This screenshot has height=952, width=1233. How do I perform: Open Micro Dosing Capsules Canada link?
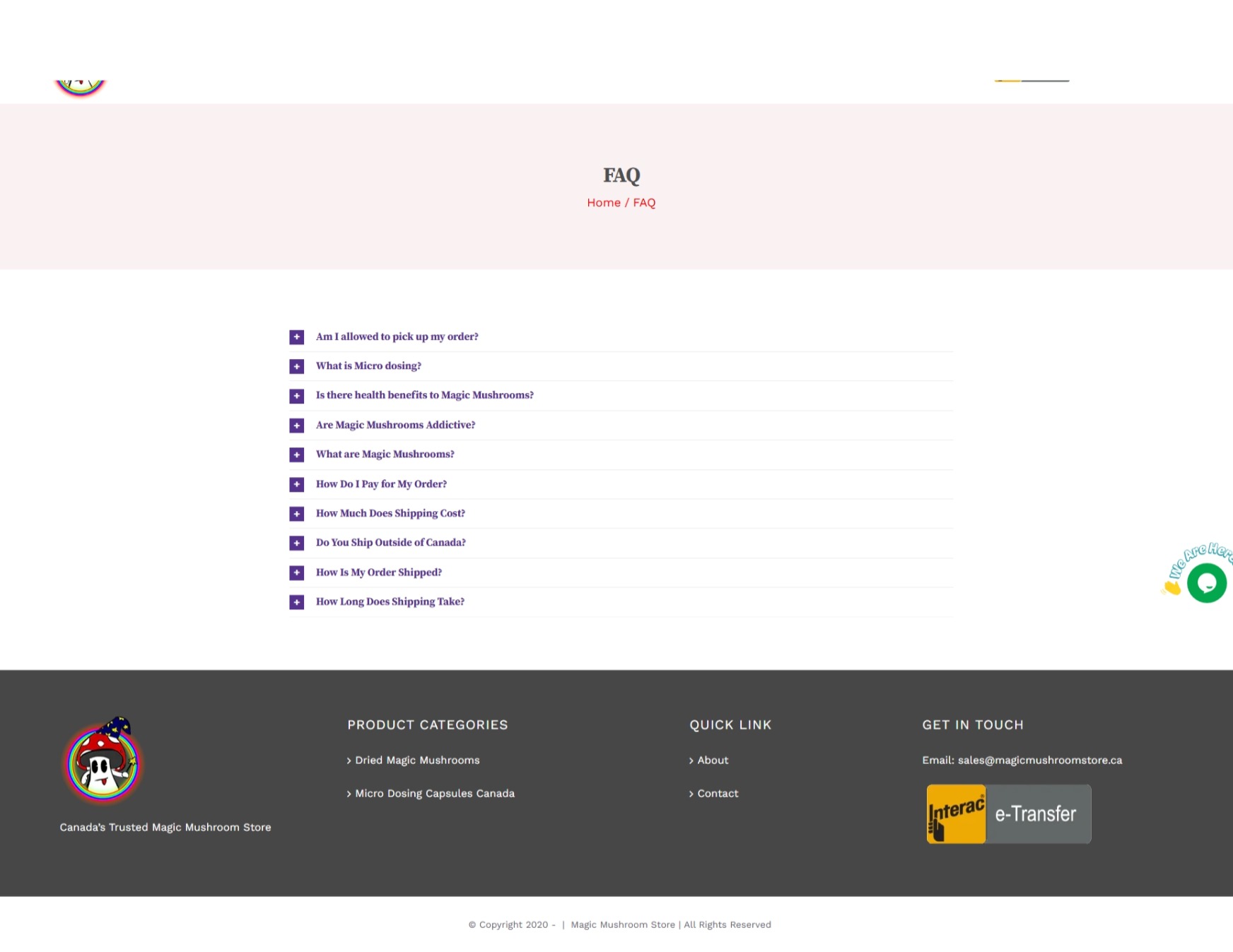click(x=434, y=793)
